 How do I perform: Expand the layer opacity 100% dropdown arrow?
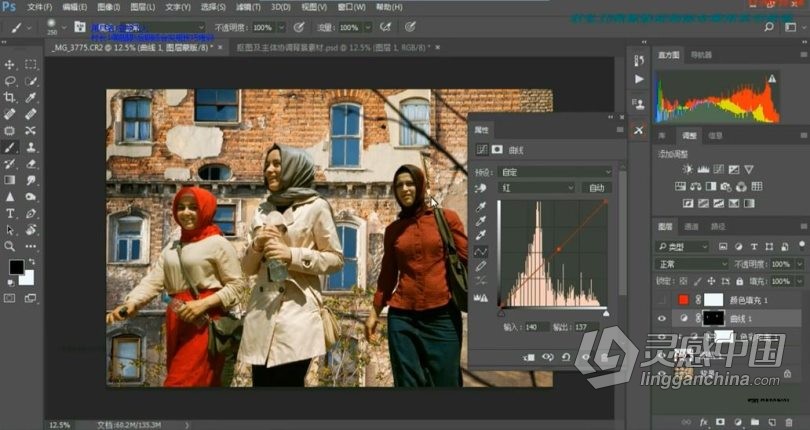(x=799, y=264)
